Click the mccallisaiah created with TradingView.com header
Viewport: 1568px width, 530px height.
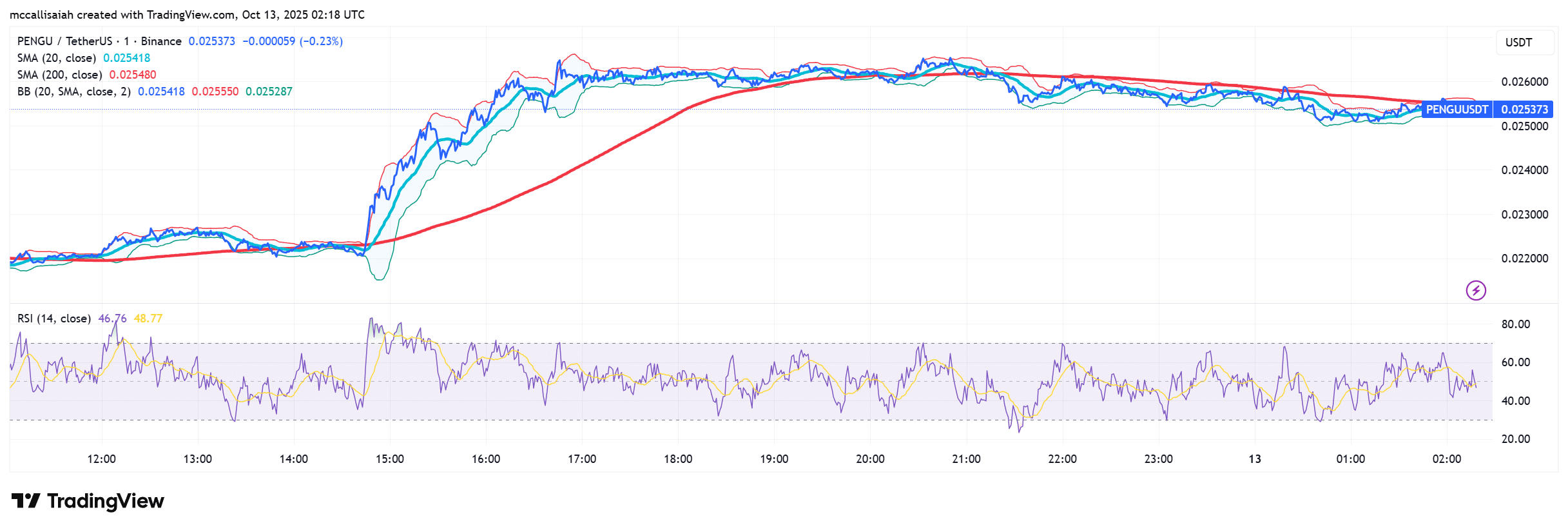(x=187, y=15)
